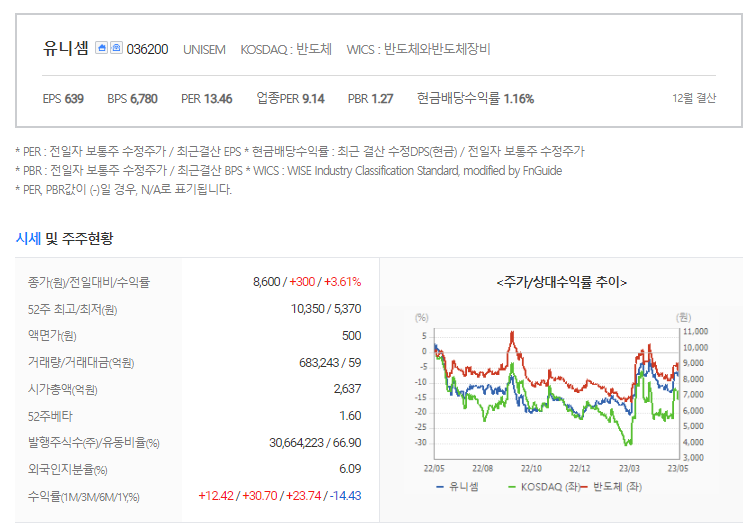This screenshot has height=527, width=754.
Task: Click the WICS : 반도체와반도체장비 label
Action: 418,49
